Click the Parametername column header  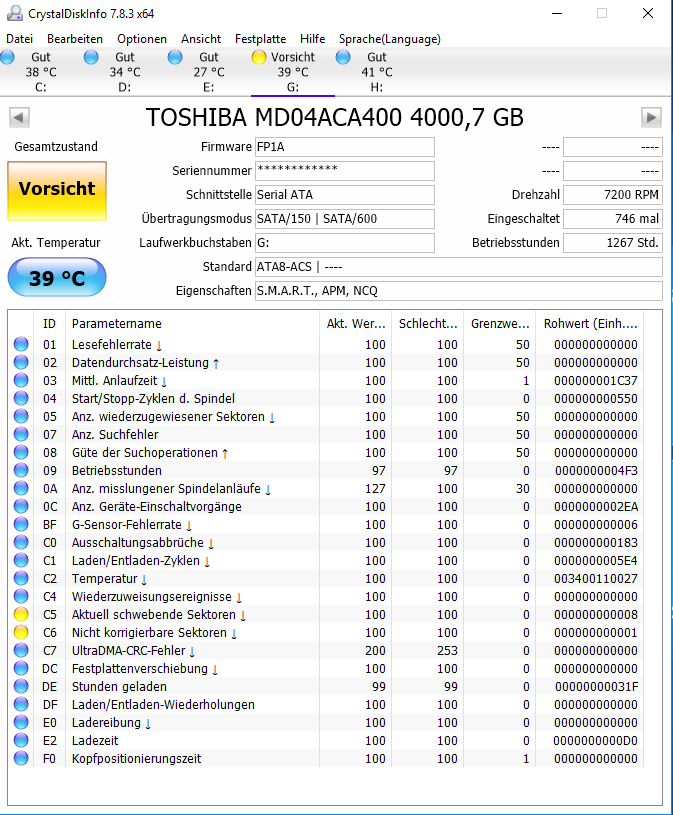(x=192, y=323)
